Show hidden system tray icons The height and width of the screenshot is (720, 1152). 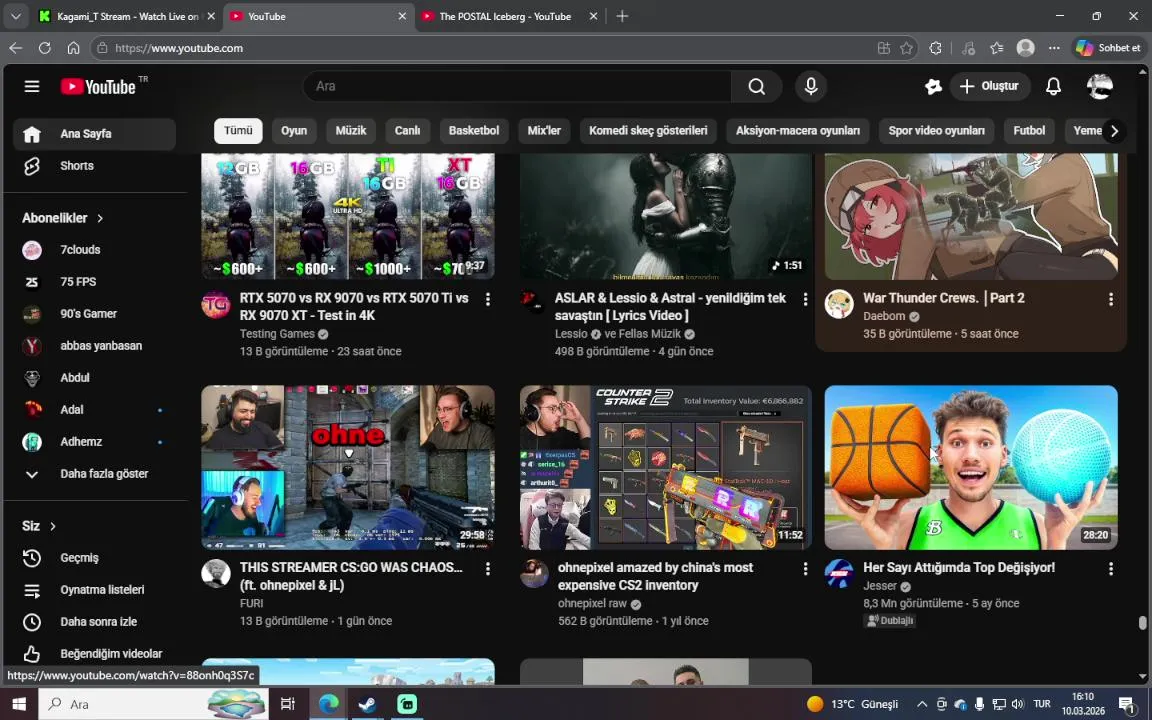point(922,704)
